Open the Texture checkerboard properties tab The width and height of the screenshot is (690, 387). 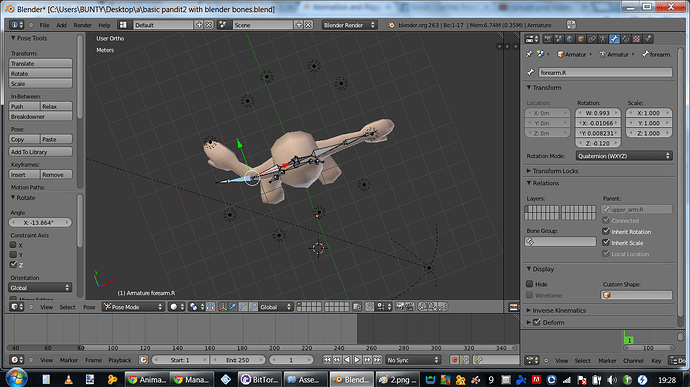tap(636, 39)
